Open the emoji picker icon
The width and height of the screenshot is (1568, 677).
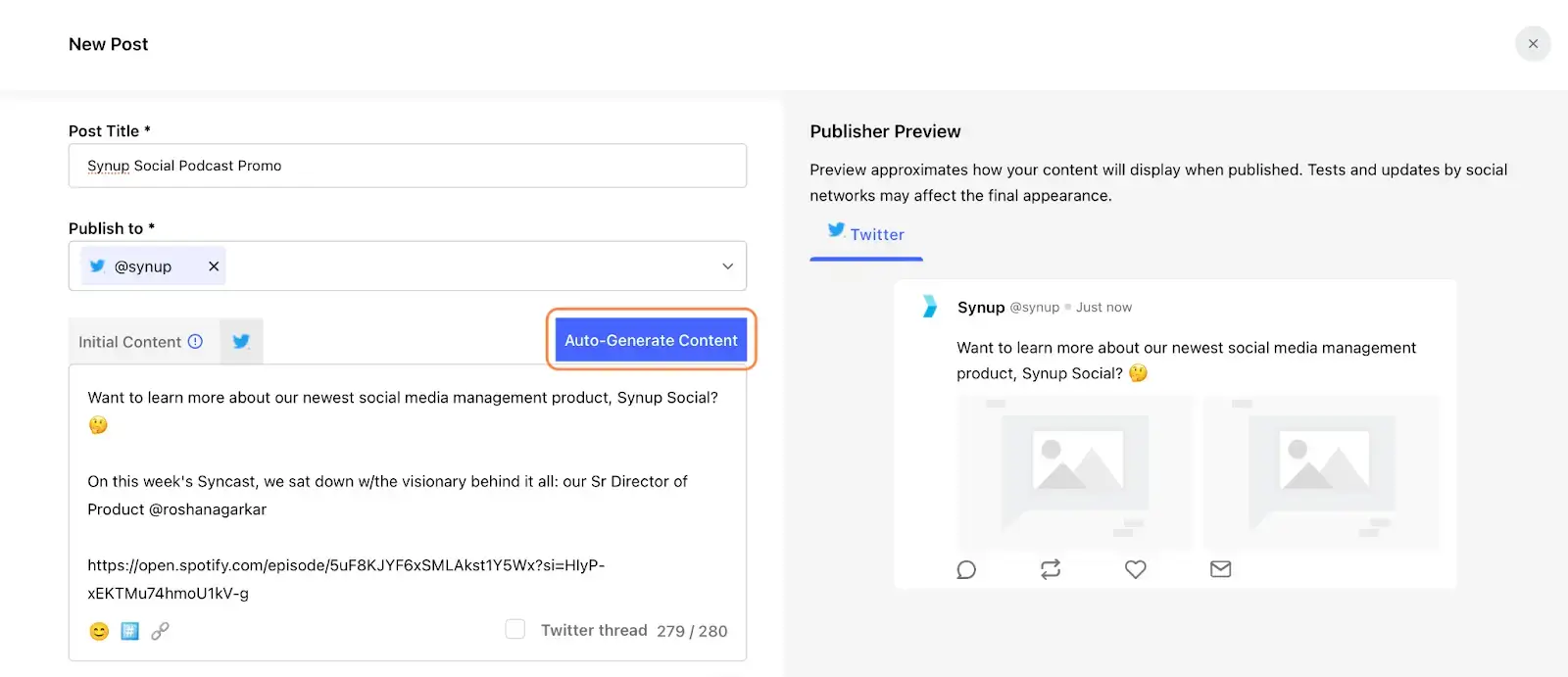click(x=99, y=631)
